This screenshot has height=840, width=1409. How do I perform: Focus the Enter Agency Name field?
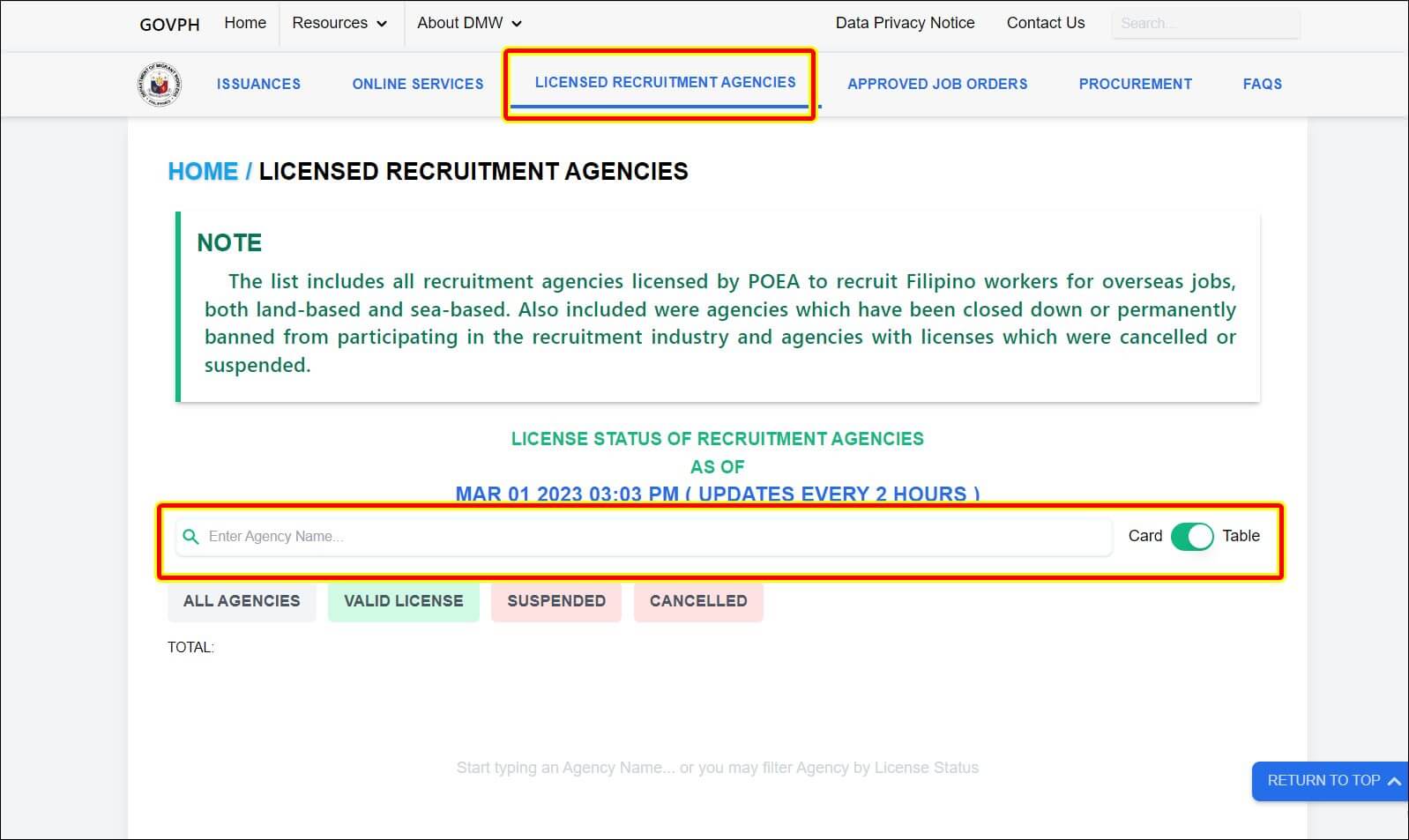click(644, 536)
